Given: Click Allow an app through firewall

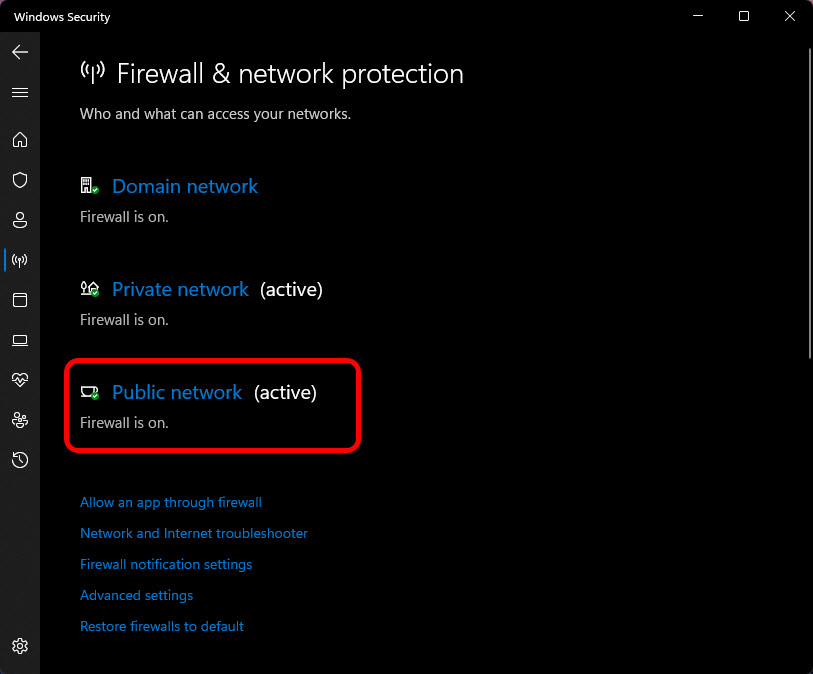Looking at the screenshot, I should tap(171, 502).
